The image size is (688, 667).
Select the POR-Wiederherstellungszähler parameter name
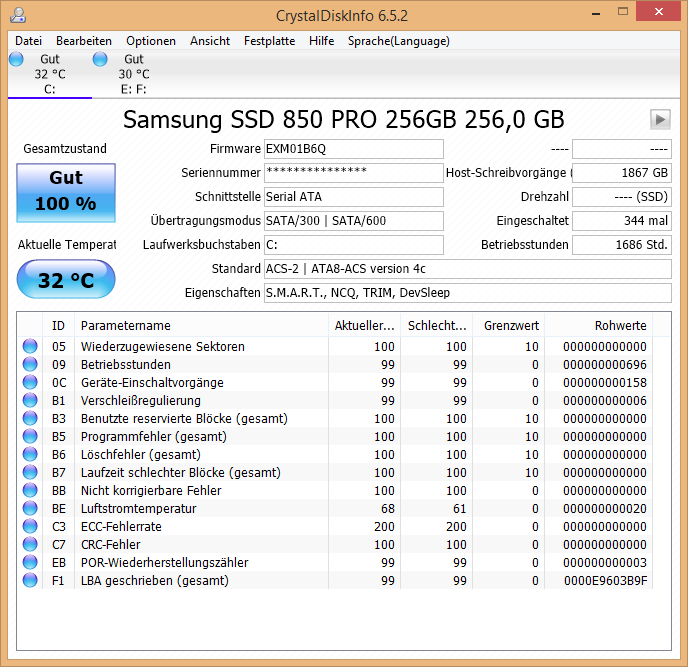tap(165, 563)
